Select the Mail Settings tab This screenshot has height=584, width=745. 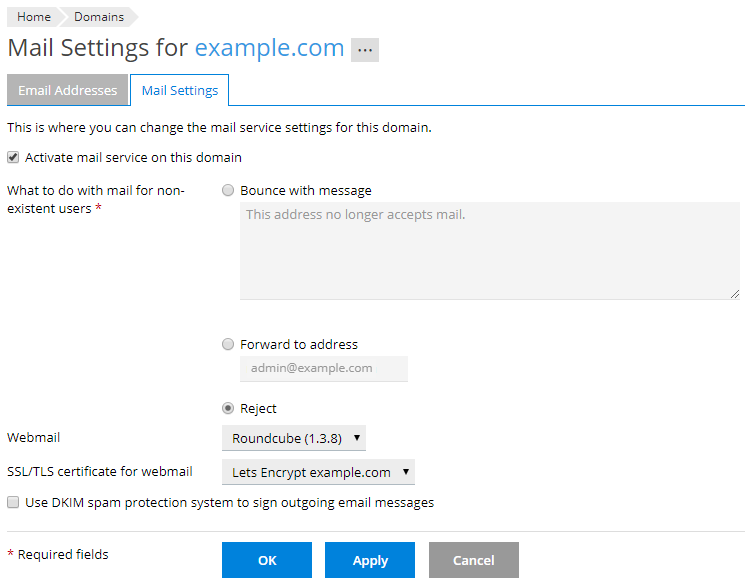[180, 90]
